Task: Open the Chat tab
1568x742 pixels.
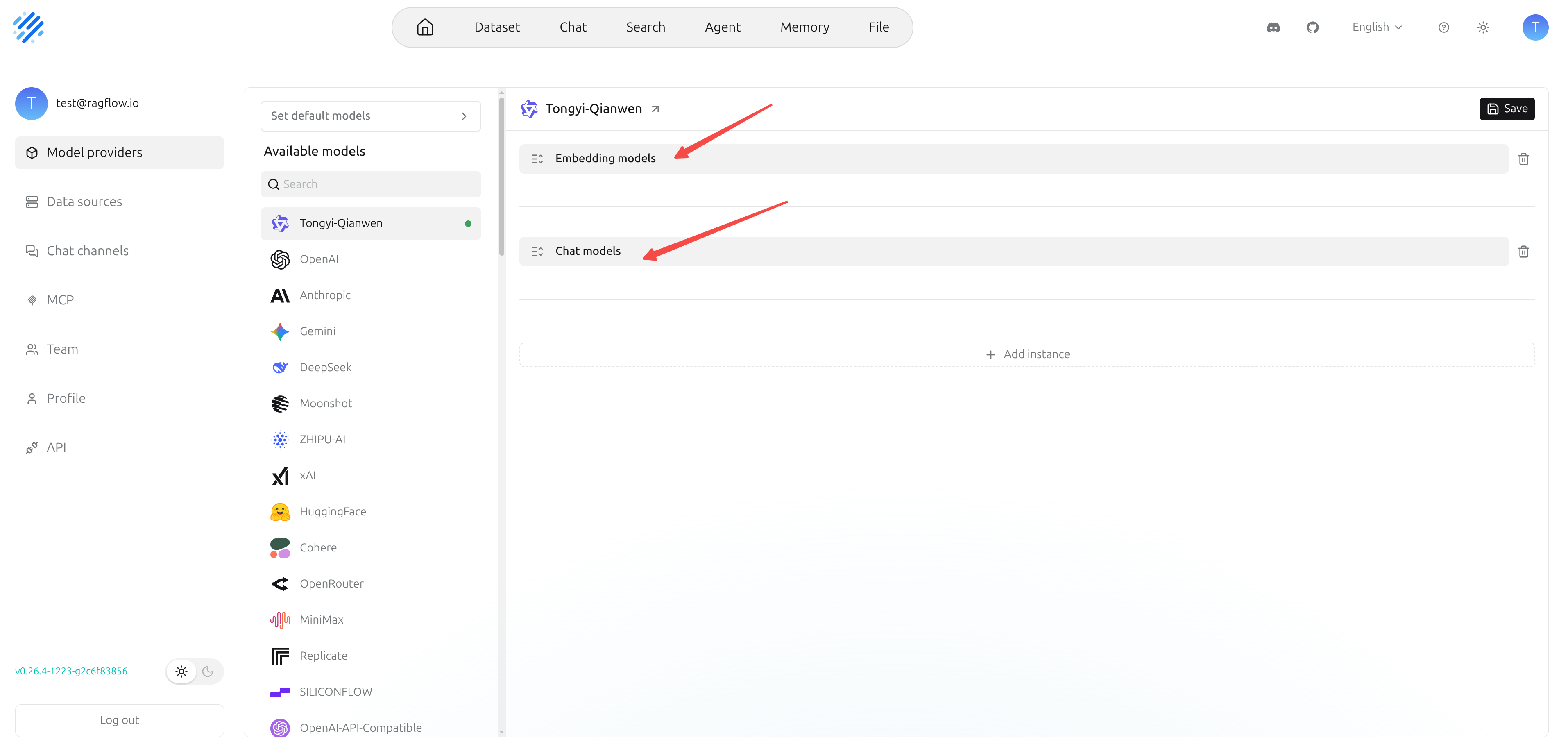Action: (573, 27)
